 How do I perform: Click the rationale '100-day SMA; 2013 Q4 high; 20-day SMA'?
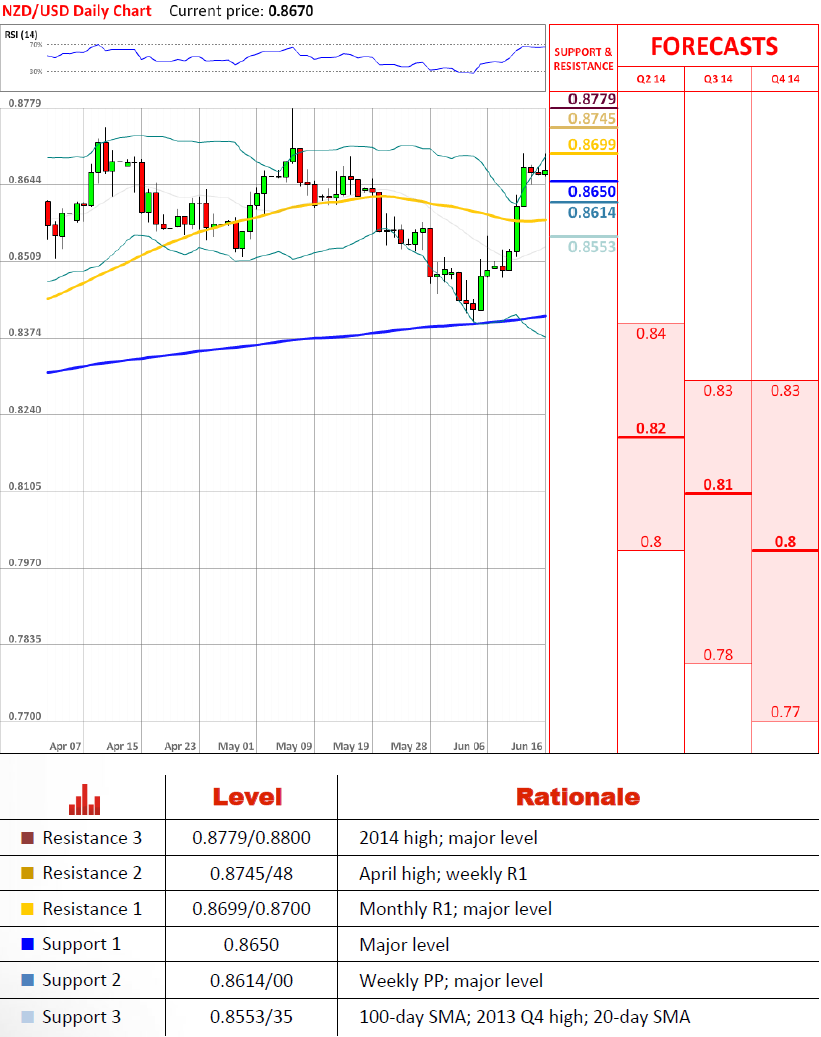pos(525,1016)
